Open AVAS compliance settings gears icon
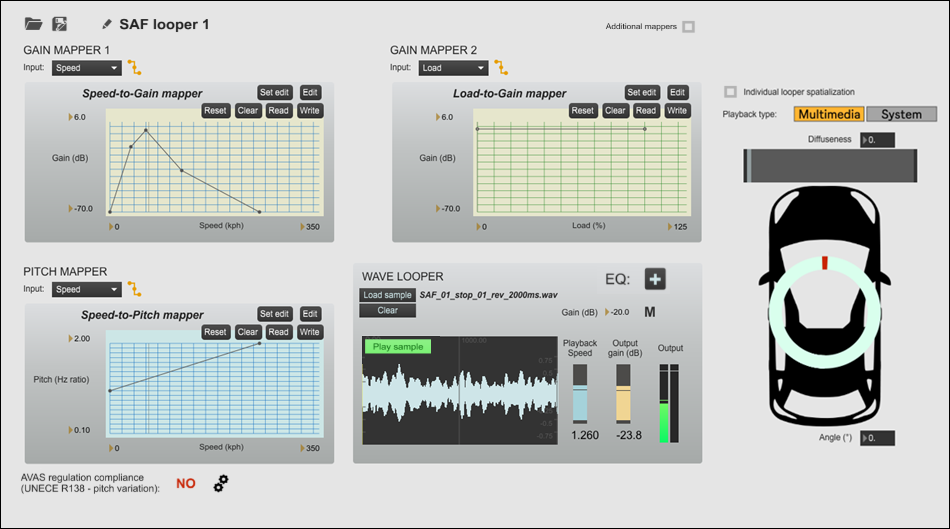Screen dimensions: 950x529 (221, 483)
